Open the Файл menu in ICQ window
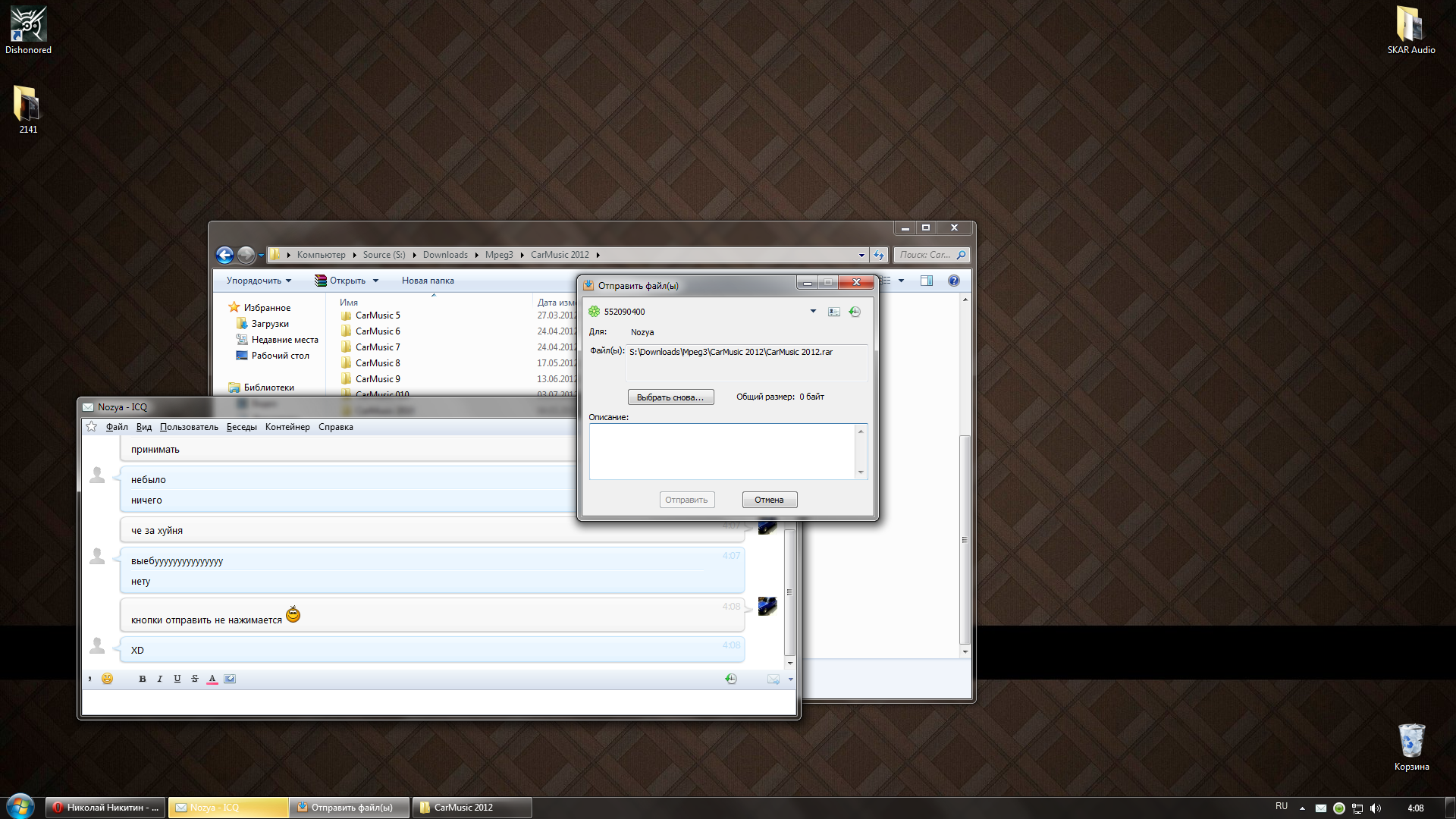 (x=117, y=427)
